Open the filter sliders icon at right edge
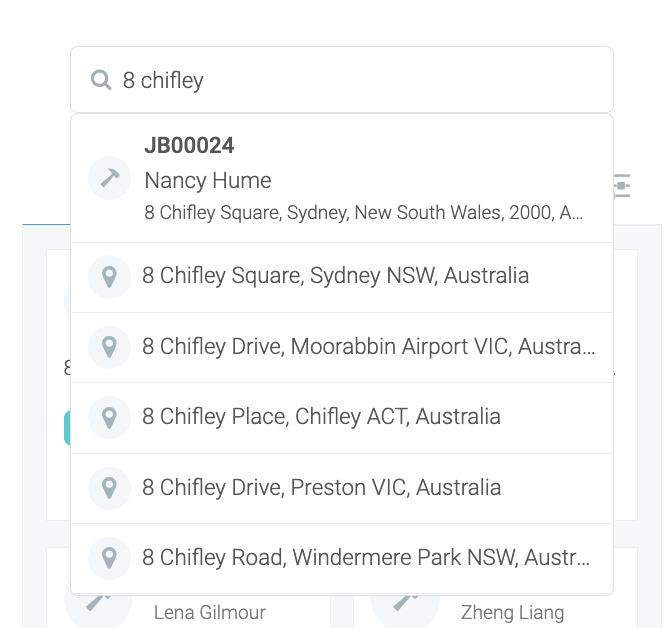670x628 pixels. coord(622,186)
